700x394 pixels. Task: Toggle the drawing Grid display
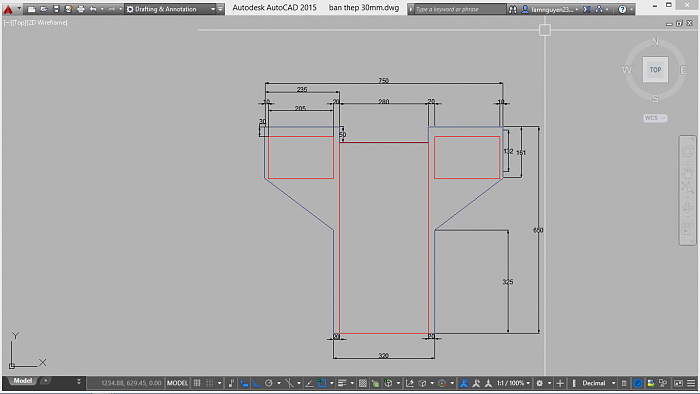tap(197, 383)
